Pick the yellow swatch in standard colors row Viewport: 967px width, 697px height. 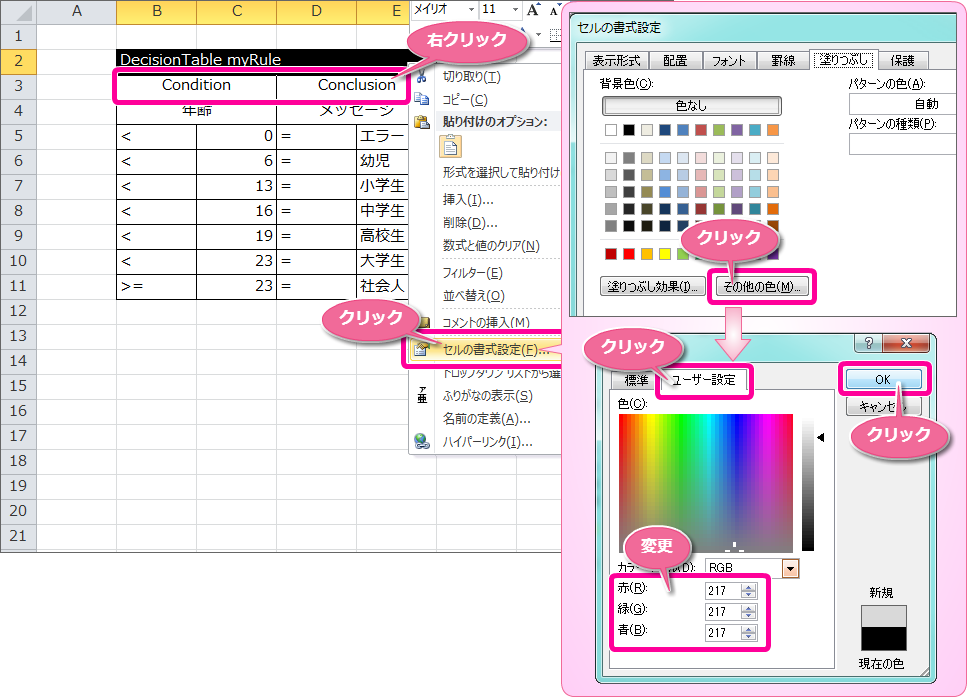(665, 254)
